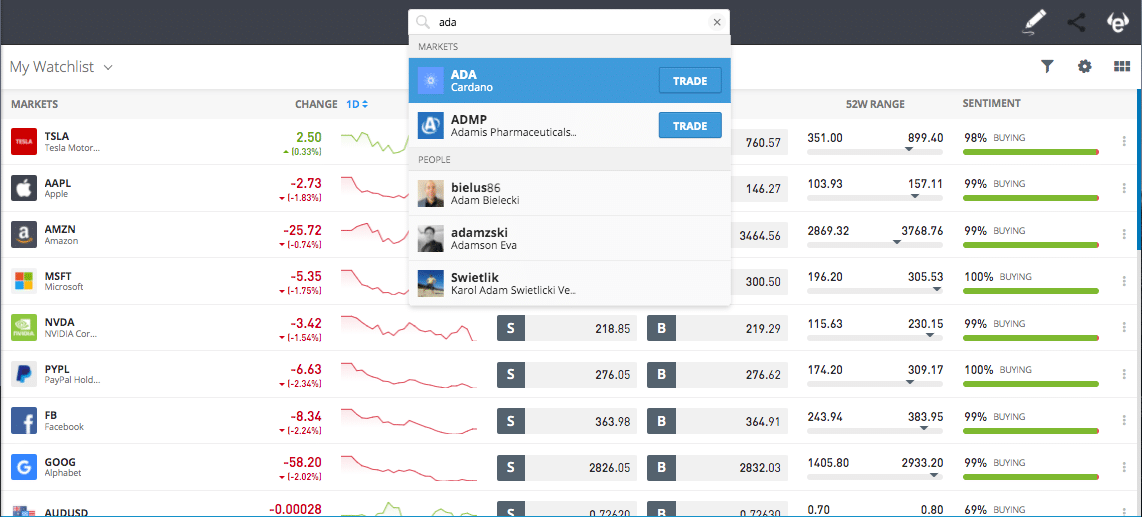1142x517 pixels.
Task: Click TRADE button for ADMP
Action: tap(690, 125)
